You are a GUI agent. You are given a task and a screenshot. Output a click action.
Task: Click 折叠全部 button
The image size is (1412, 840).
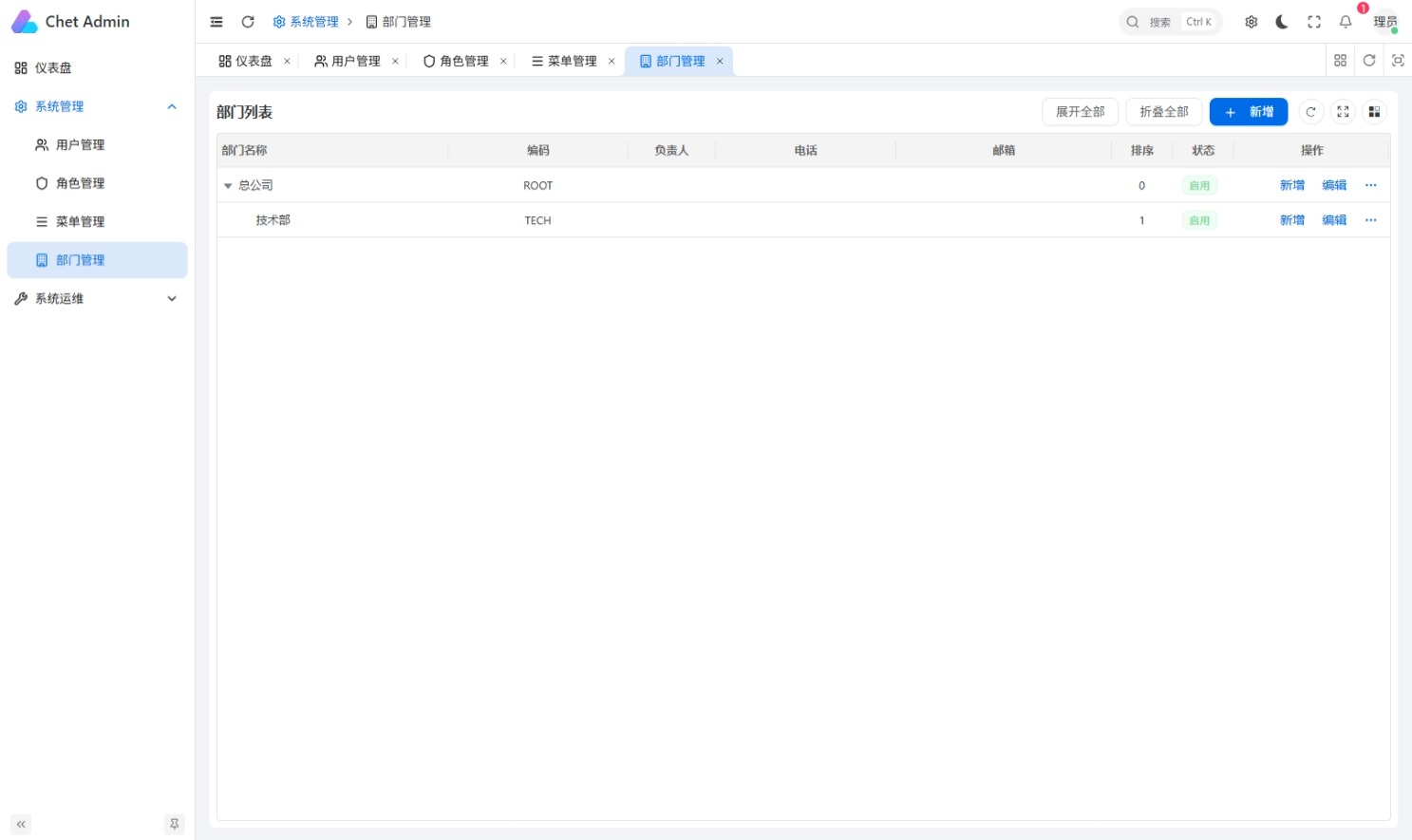click(1164, 112)
